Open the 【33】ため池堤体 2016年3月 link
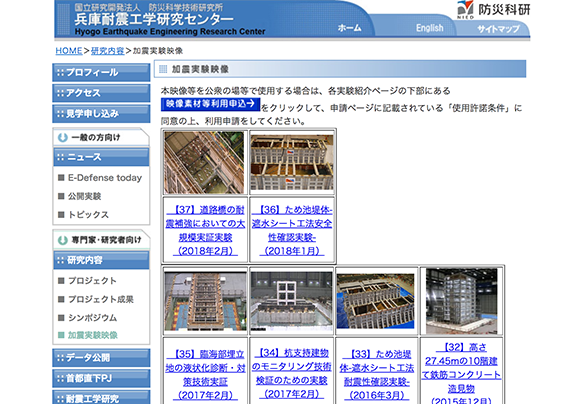 point(377,375)
